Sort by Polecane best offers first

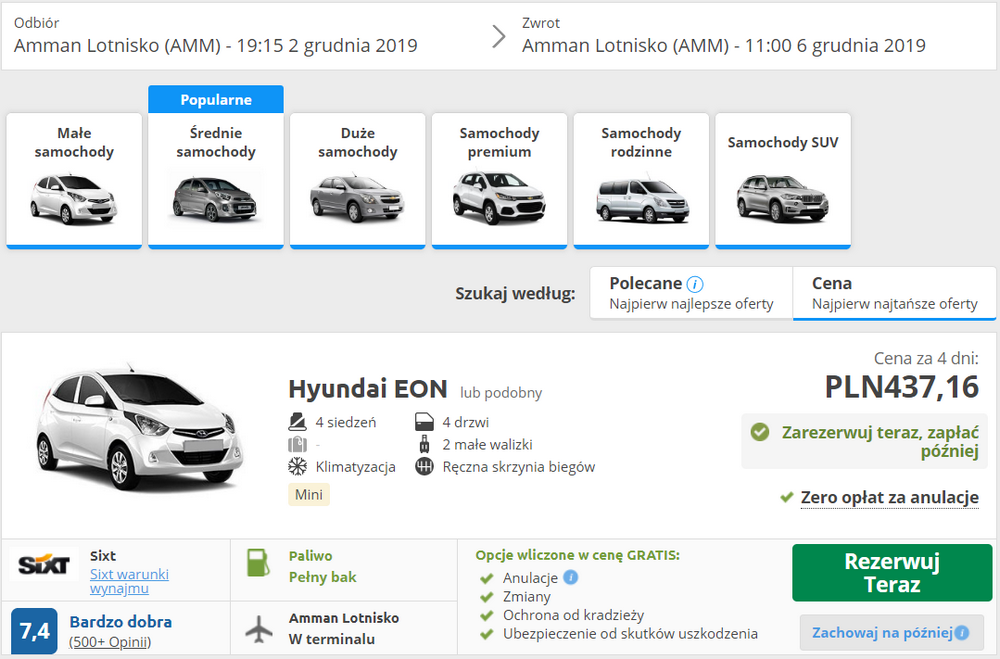(x=691, y=293)
